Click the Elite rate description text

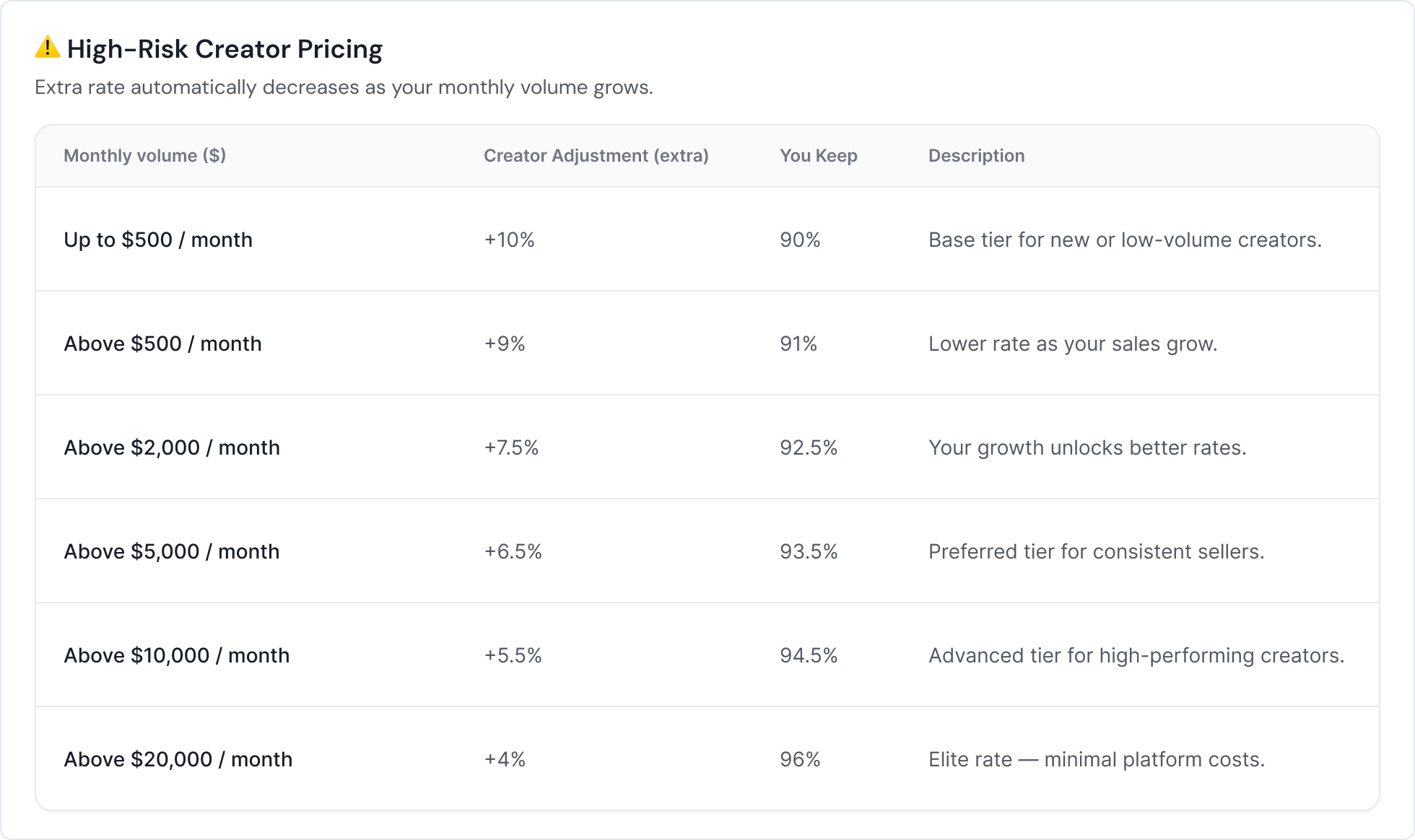1096,759
